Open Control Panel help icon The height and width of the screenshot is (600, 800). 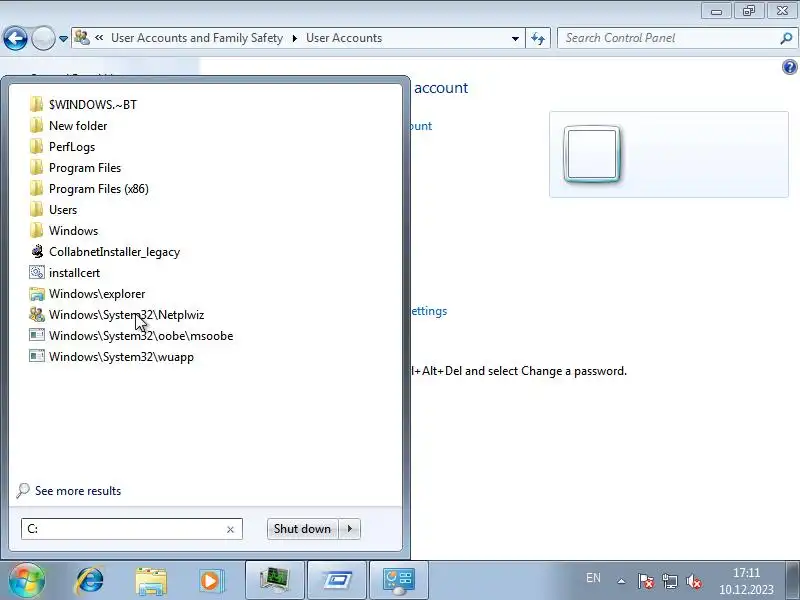pos(789,67)
